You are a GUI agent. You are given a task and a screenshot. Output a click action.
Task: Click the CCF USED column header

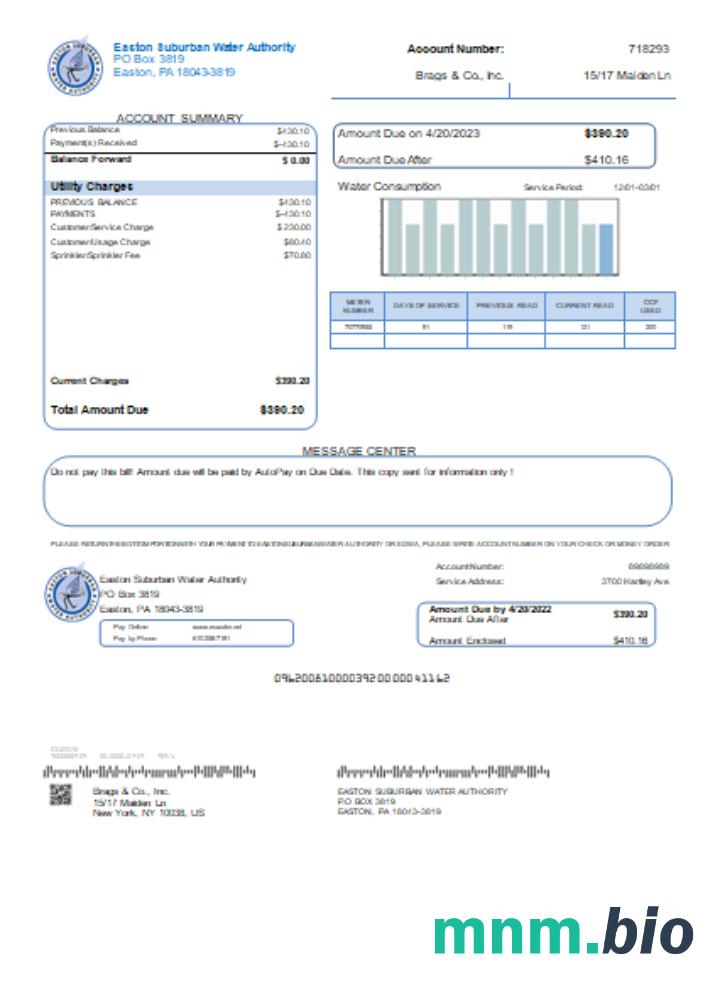pyautogui.click(x=650, y=306)
